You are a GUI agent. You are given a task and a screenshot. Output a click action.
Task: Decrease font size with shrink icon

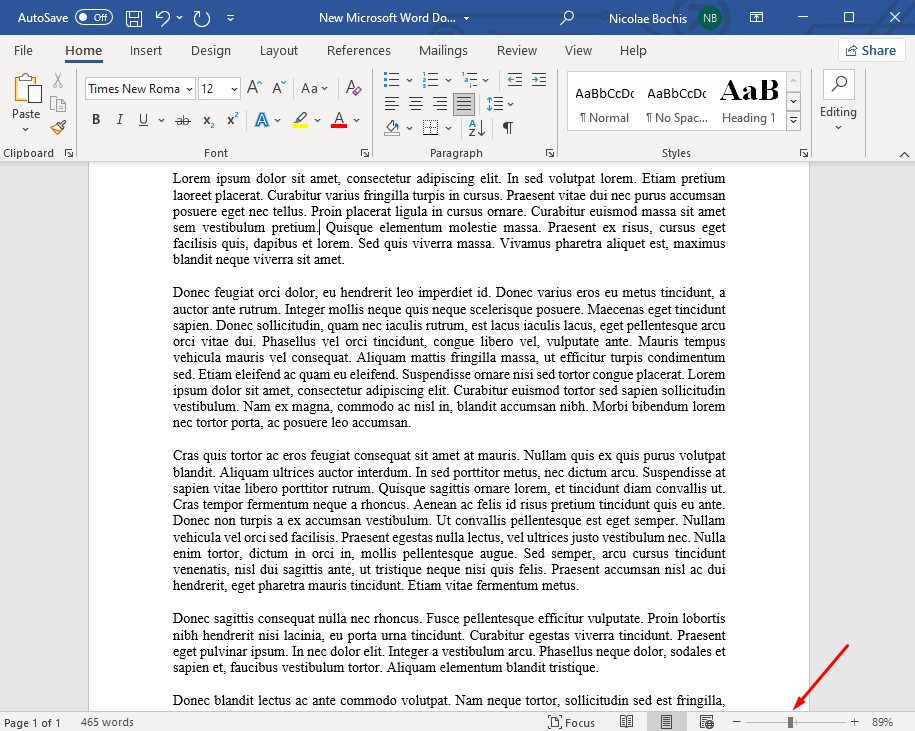[x=279, y=88]
